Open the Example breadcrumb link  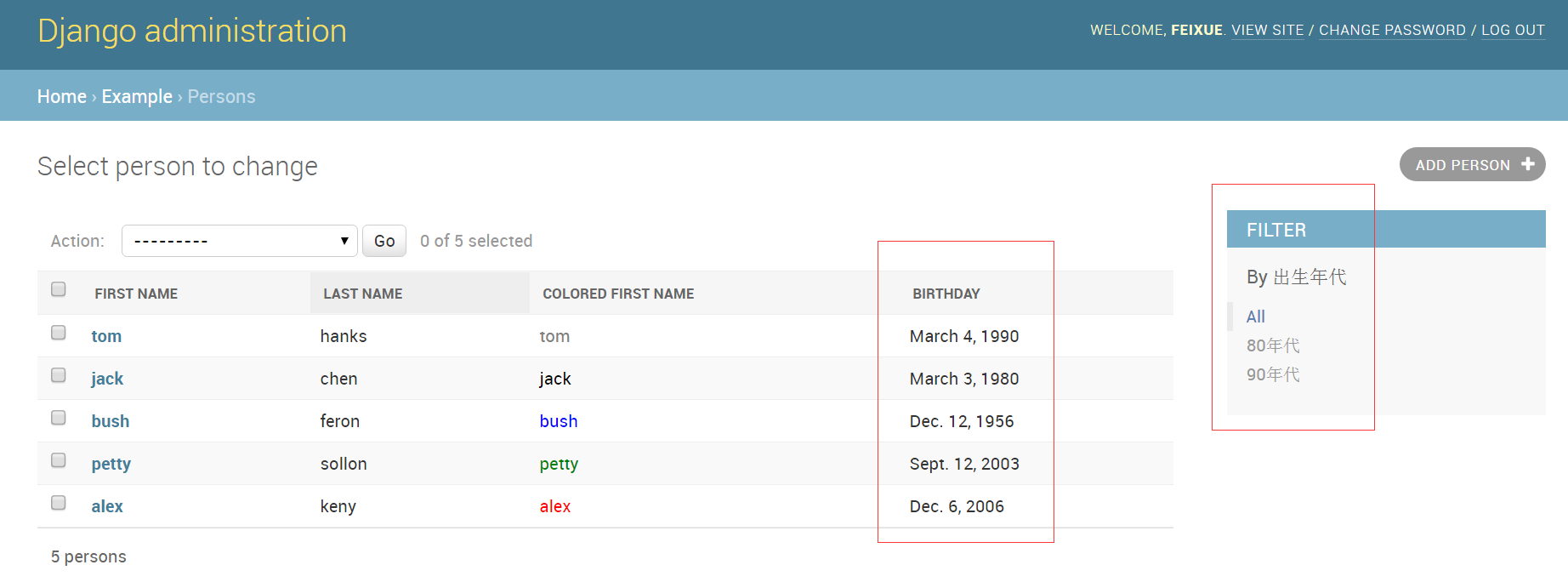click(137, 97)
